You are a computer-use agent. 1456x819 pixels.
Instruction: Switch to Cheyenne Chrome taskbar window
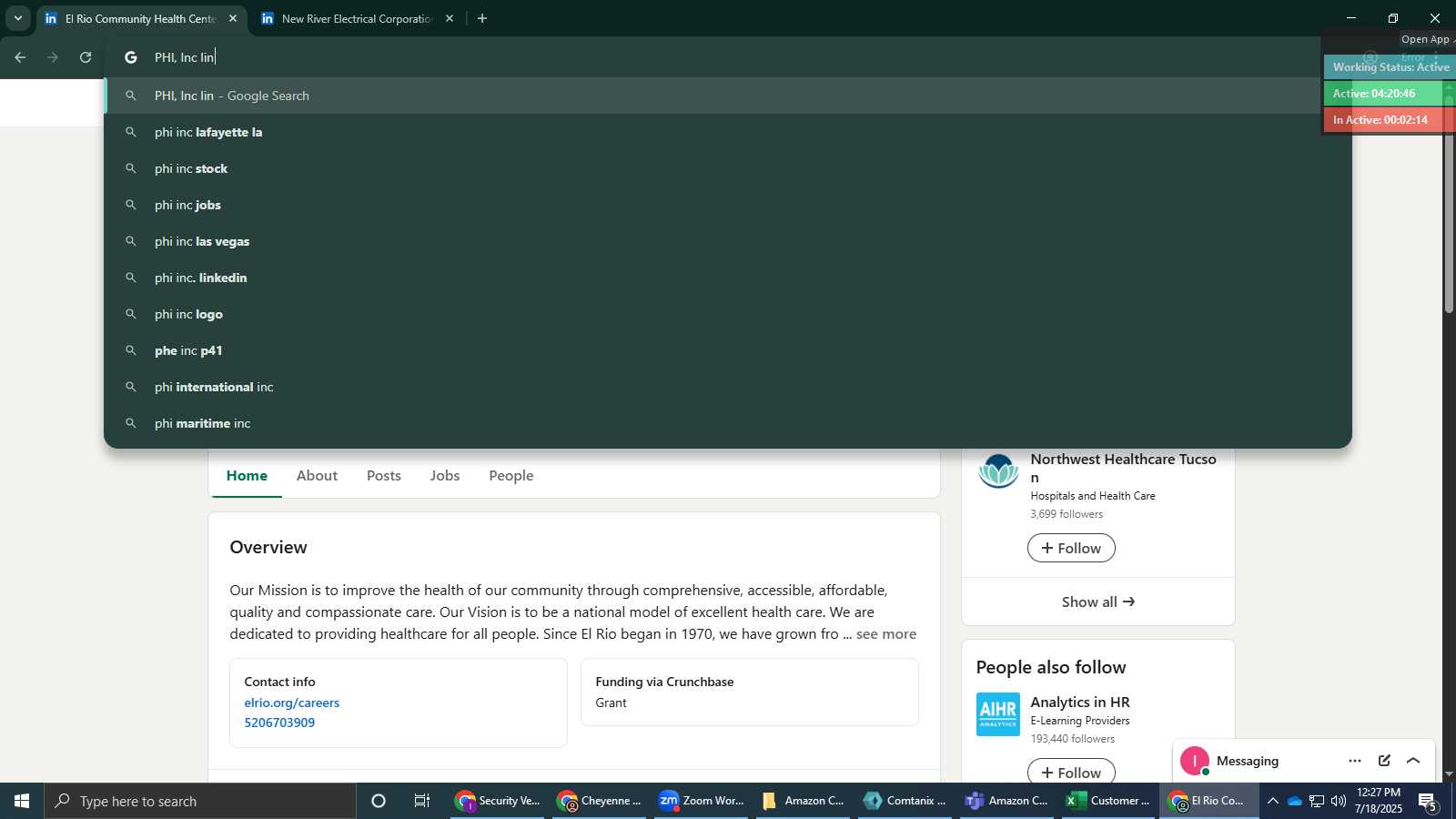click(600, 801)
